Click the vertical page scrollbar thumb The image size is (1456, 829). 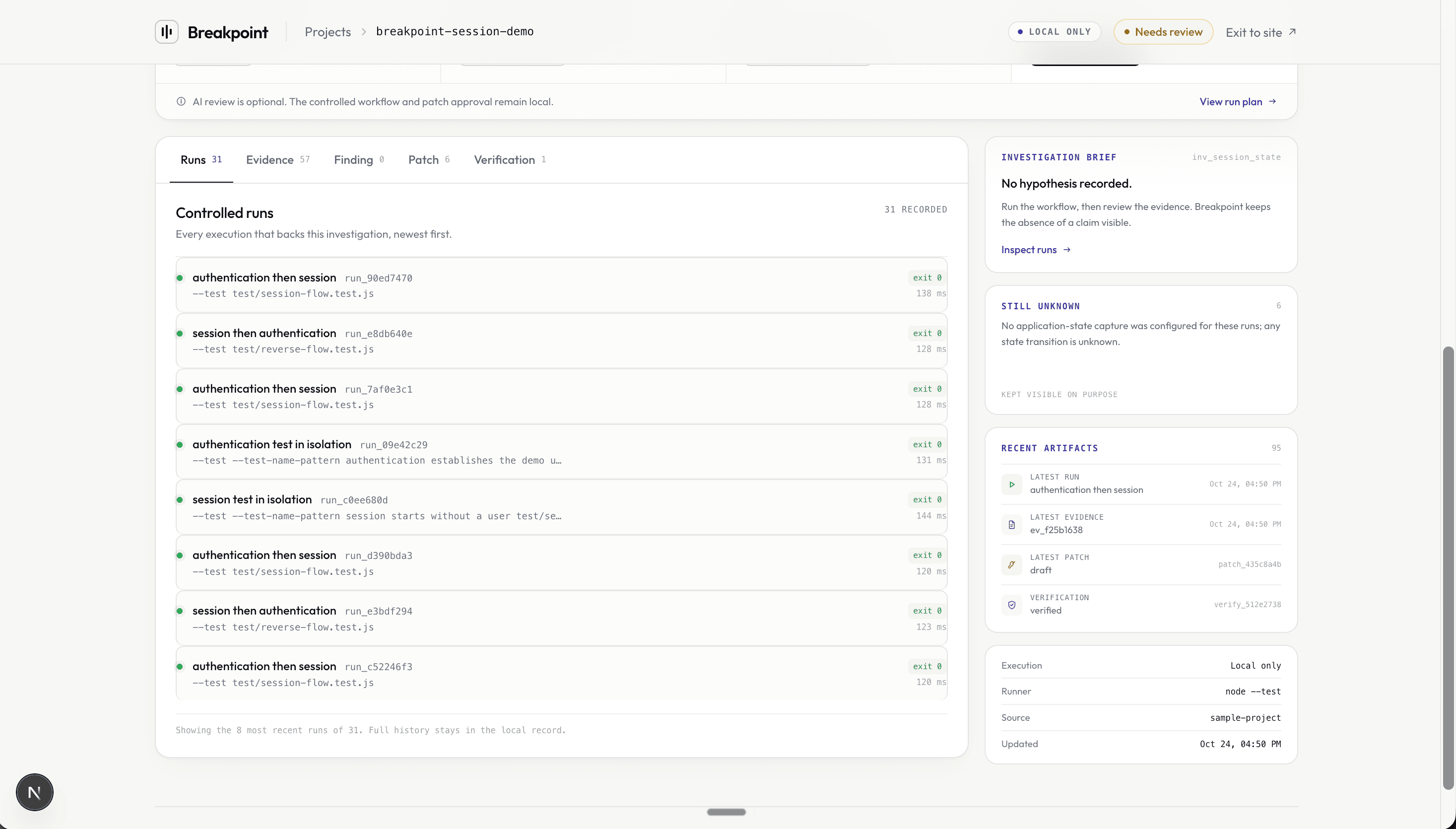tap(1448, 568)
